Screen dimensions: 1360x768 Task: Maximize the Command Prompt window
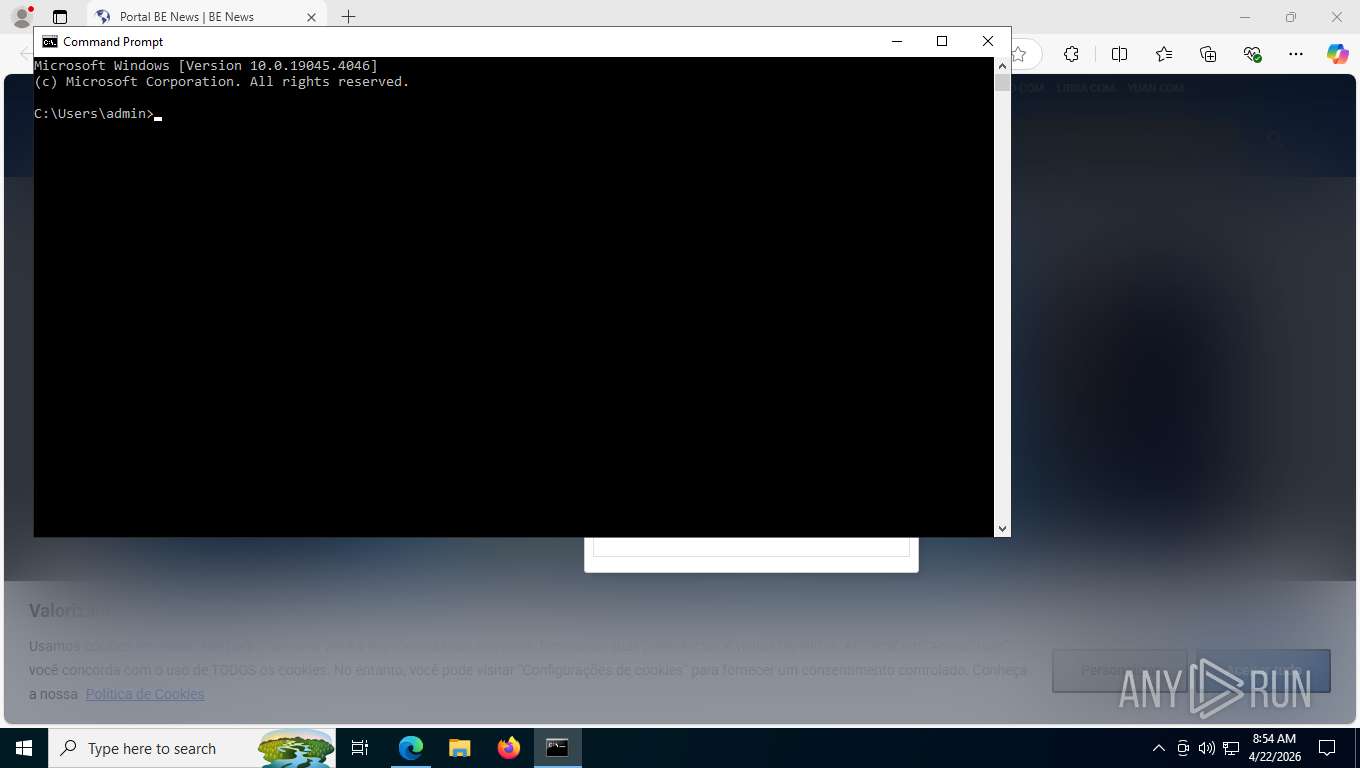tap(941, 41)
